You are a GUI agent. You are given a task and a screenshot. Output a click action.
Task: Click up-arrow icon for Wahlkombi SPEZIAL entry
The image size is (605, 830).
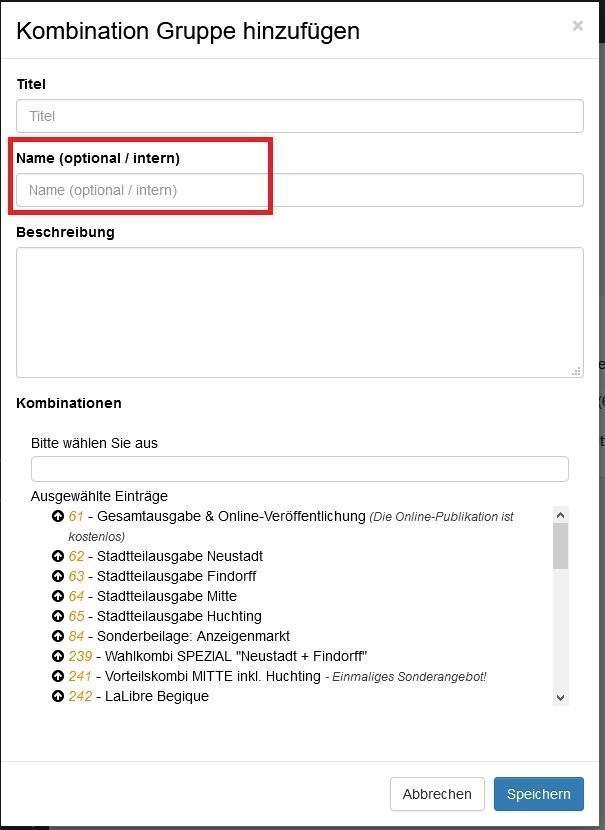(x=58, y=656)
